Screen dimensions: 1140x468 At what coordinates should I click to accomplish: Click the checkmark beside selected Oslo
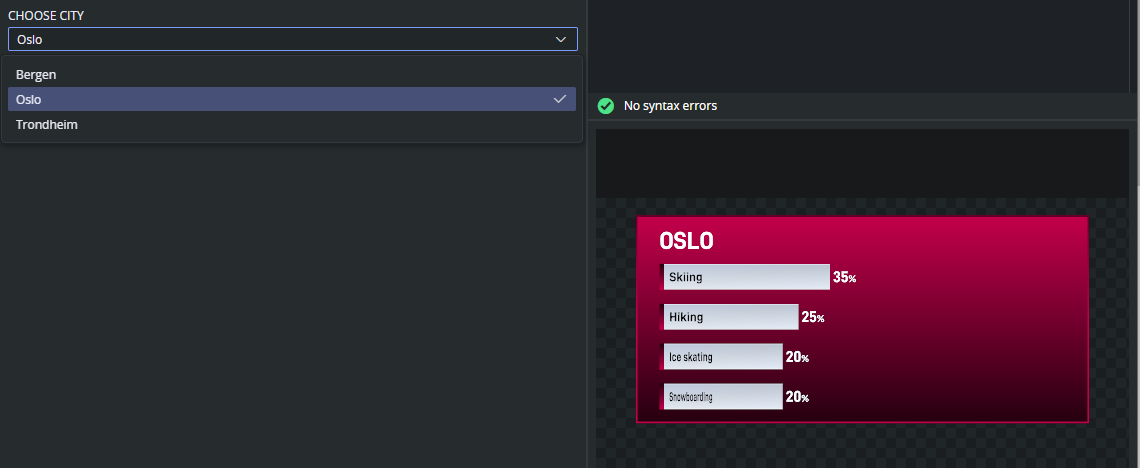click(x=560, y=99)
